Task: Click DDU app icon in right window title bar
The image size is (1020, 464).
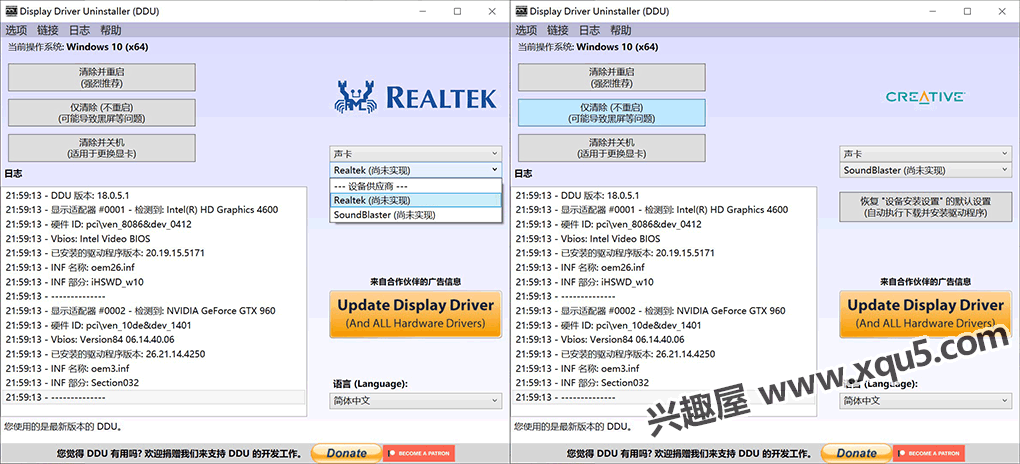Action: [x=520, y=11]
